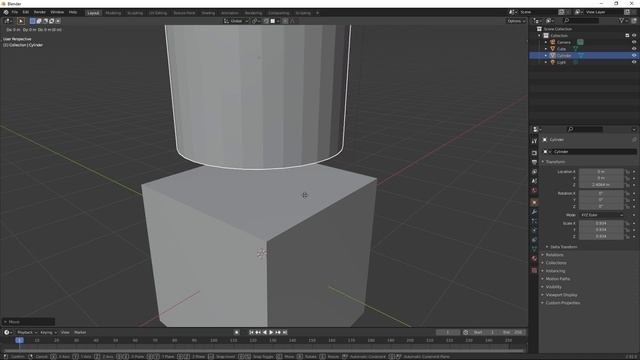
Task: Open the File menu
Action: (x=15, y=12)
